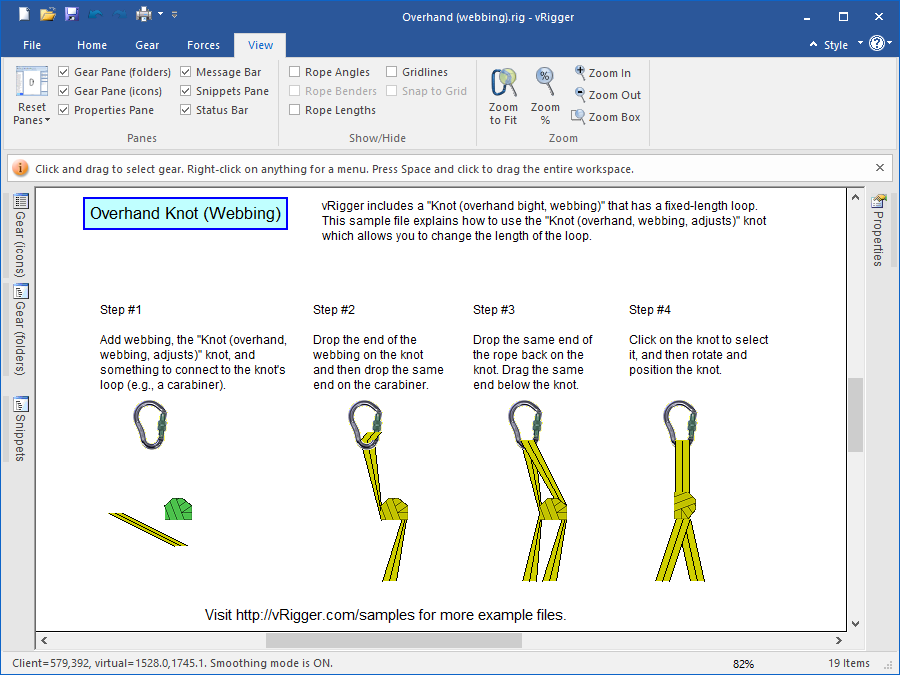Click the Gear (icons) sidebar pane icon
The image size is (900, 675).
point(18,230)
